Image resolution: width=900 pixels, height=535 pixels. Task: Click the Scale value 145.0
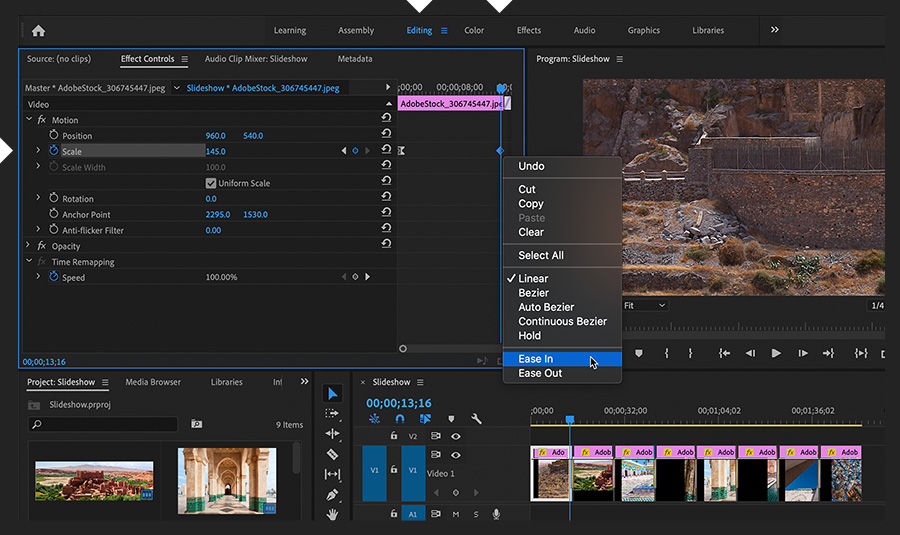(215, 151)
